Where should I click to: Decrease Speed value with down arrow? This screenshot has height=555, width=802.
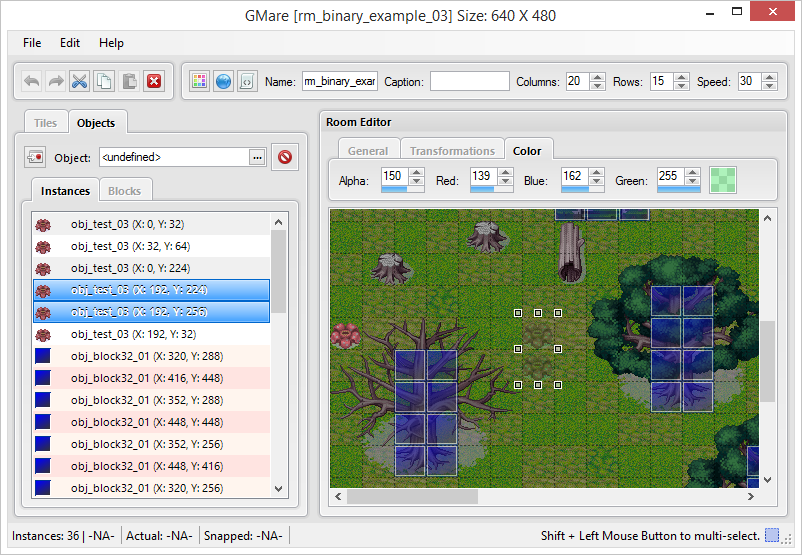tap(770, 86)
